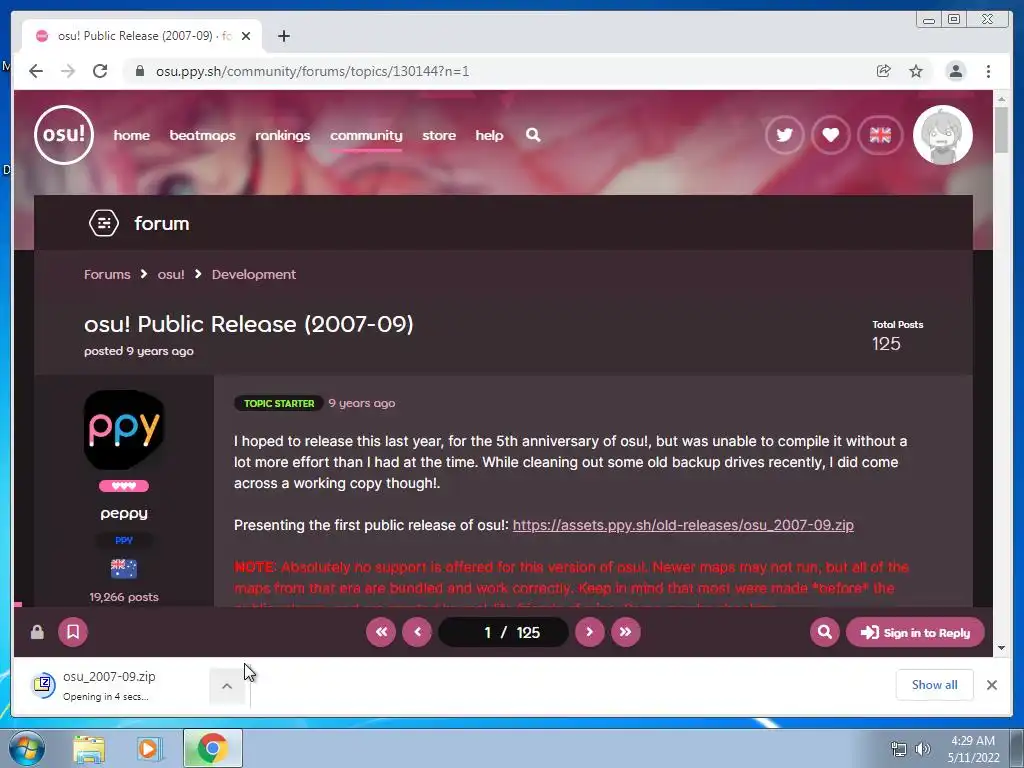The image size is (1024, 768).
Task: Open the rankings menu
Action: [282, 135]
